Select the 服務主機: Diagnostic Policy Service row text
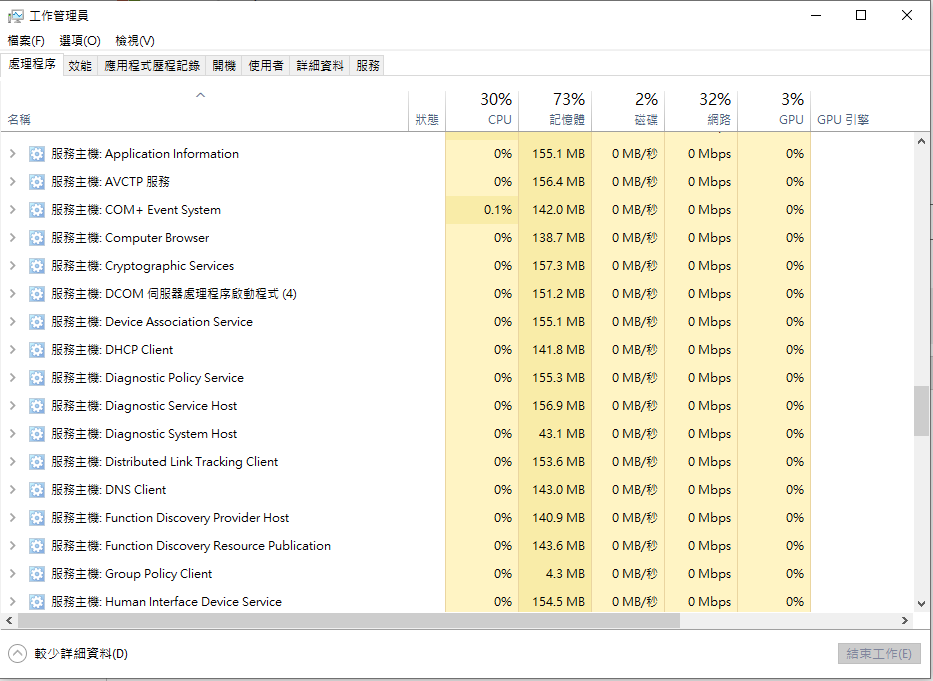Image resolution: width=933 pixels, height=681 pixels. tap(148, 377)
